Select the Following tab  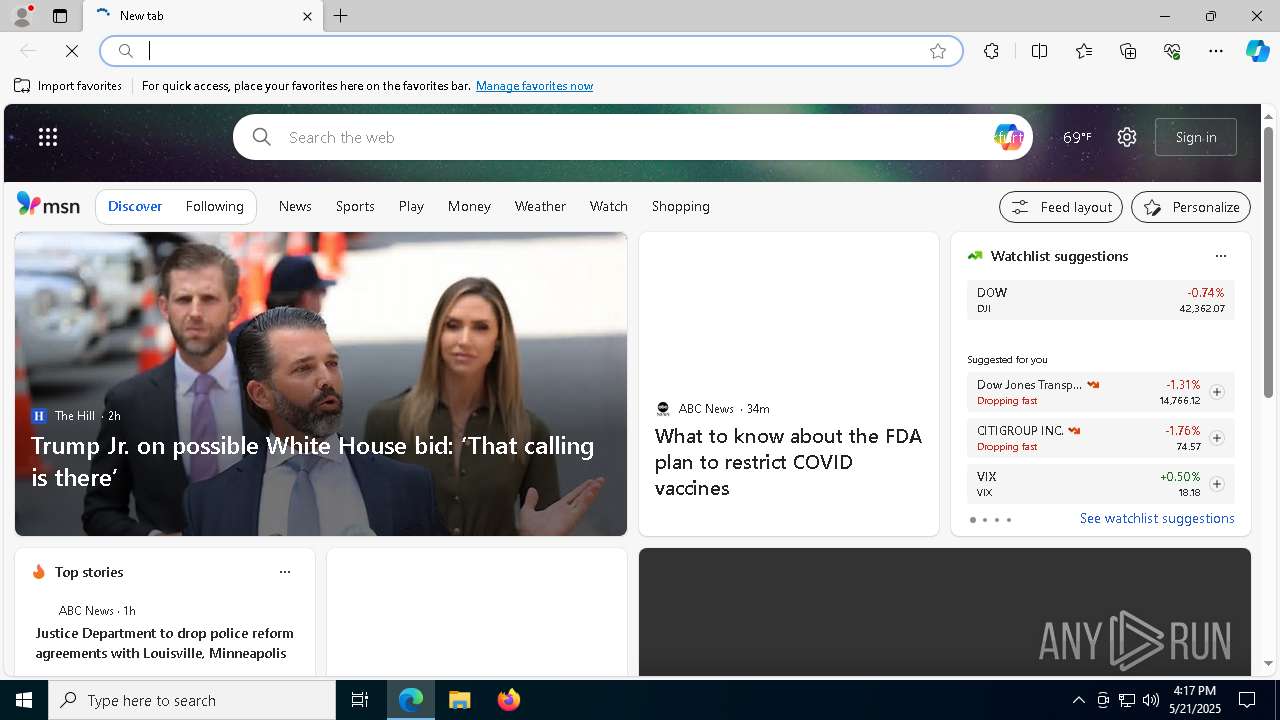click(214, 206)
